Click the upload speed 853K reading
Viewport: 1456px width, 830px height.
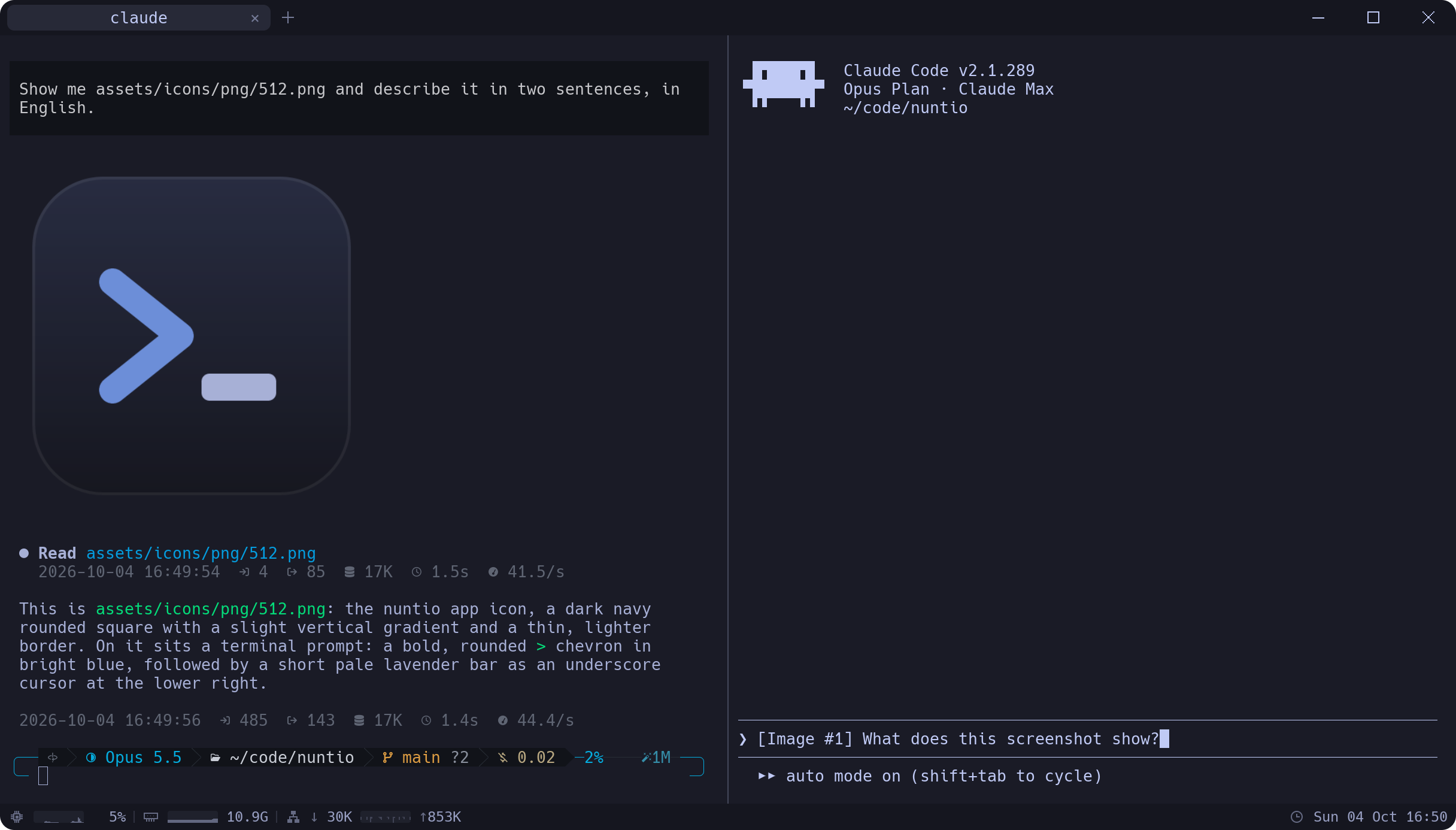[x=441, y=817]
